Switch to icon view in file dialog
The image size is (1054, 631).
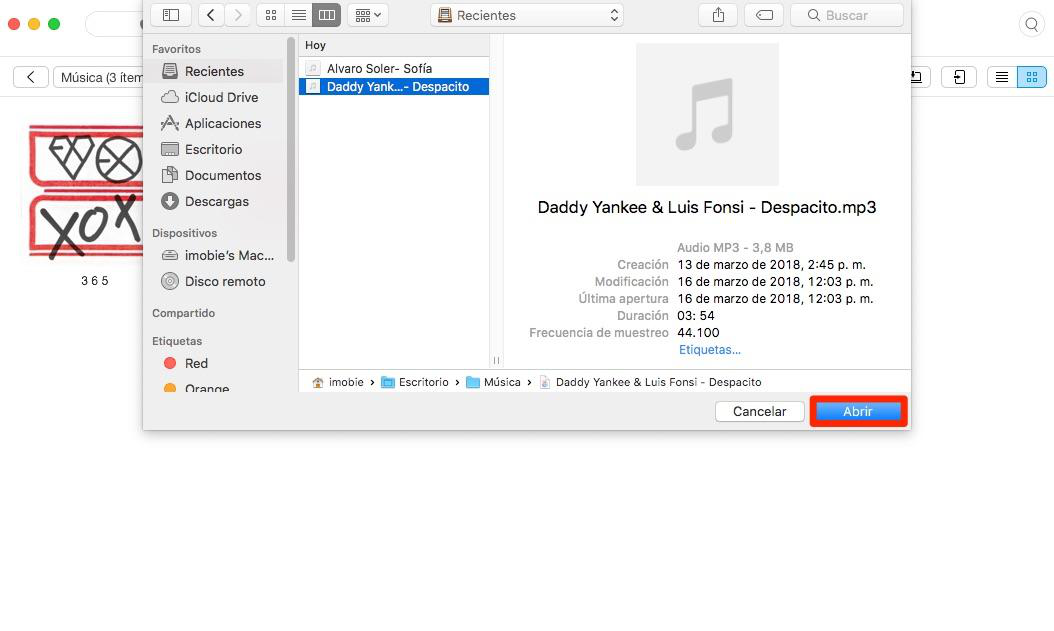coord(271,15)
